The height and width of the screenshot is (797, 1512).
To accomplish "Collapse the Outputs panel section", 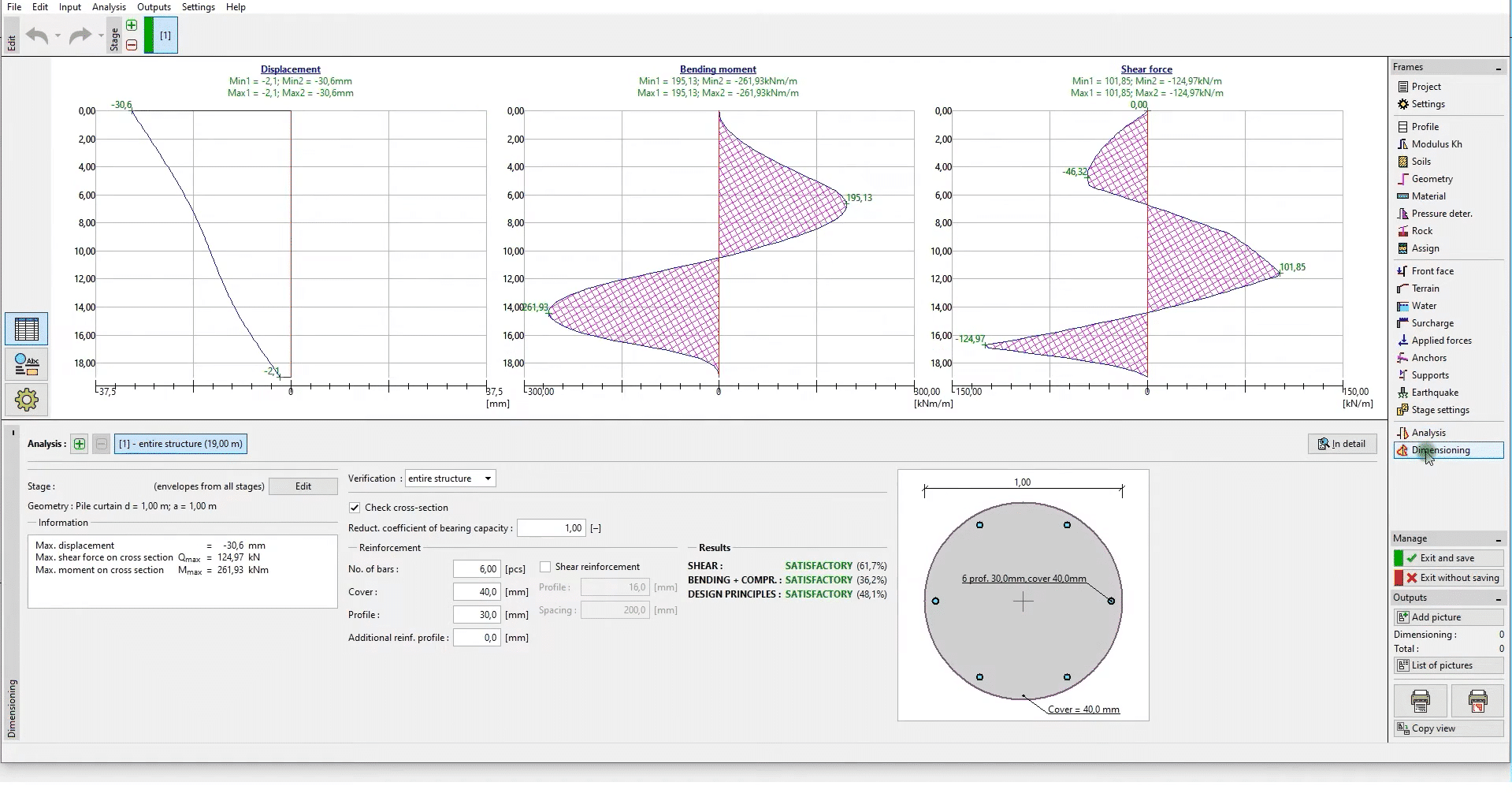I will (x=1498, y=598).
